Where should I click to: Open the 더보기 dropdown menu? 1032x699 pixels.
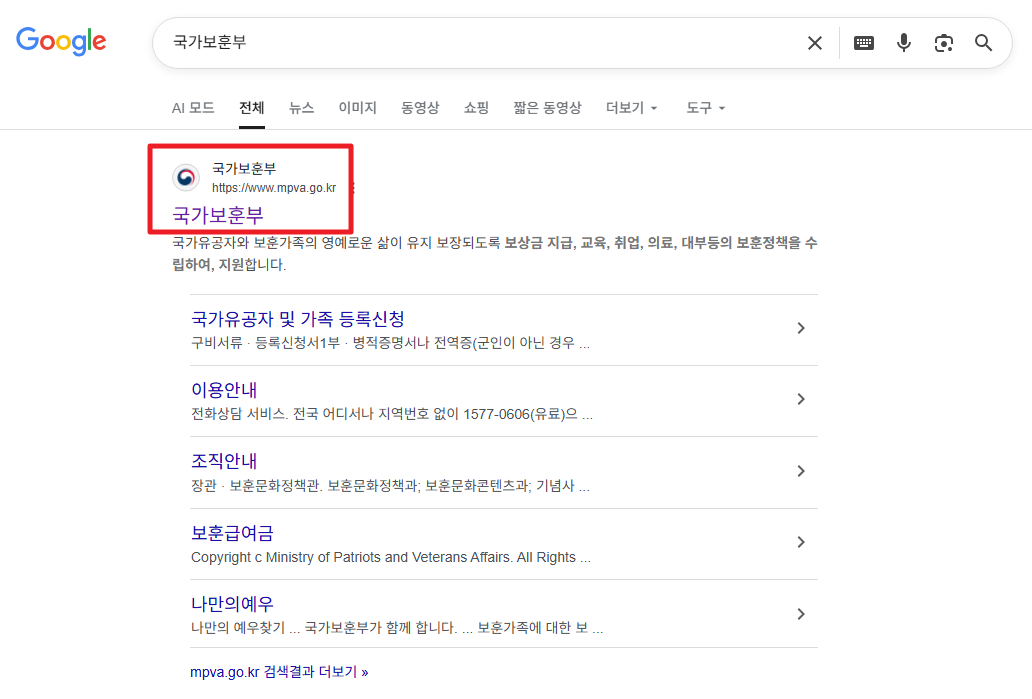[630, 107]
